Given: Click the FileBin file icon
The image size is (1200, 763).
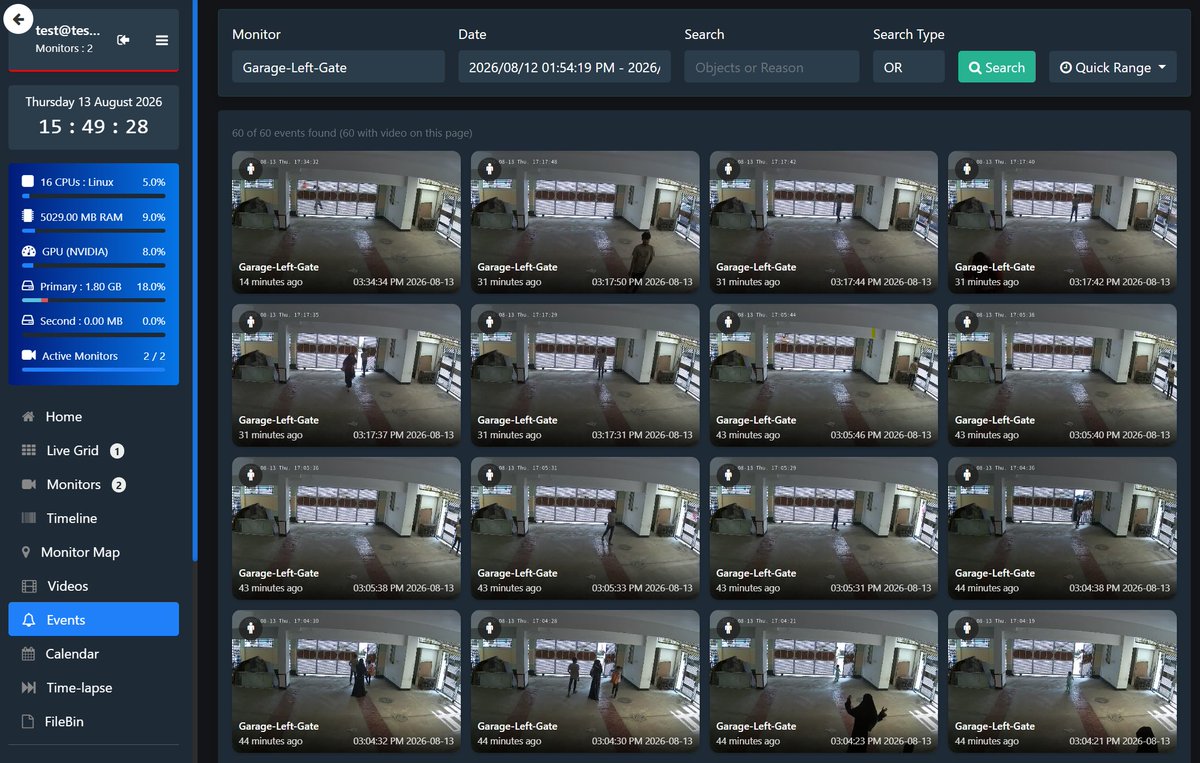Looking at the screenshot, I should (x=27, y=722).
